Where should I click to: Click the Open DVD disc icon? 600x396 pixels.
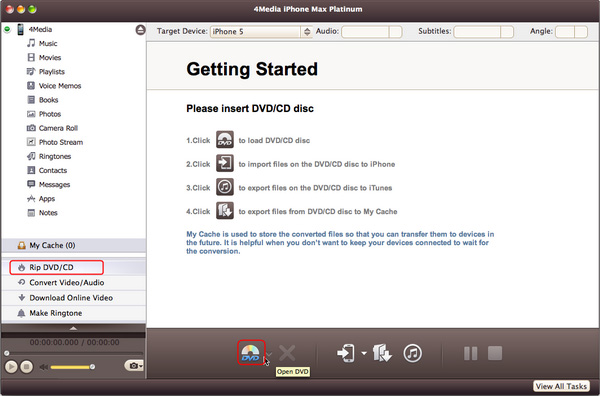[x=250, y=353]
